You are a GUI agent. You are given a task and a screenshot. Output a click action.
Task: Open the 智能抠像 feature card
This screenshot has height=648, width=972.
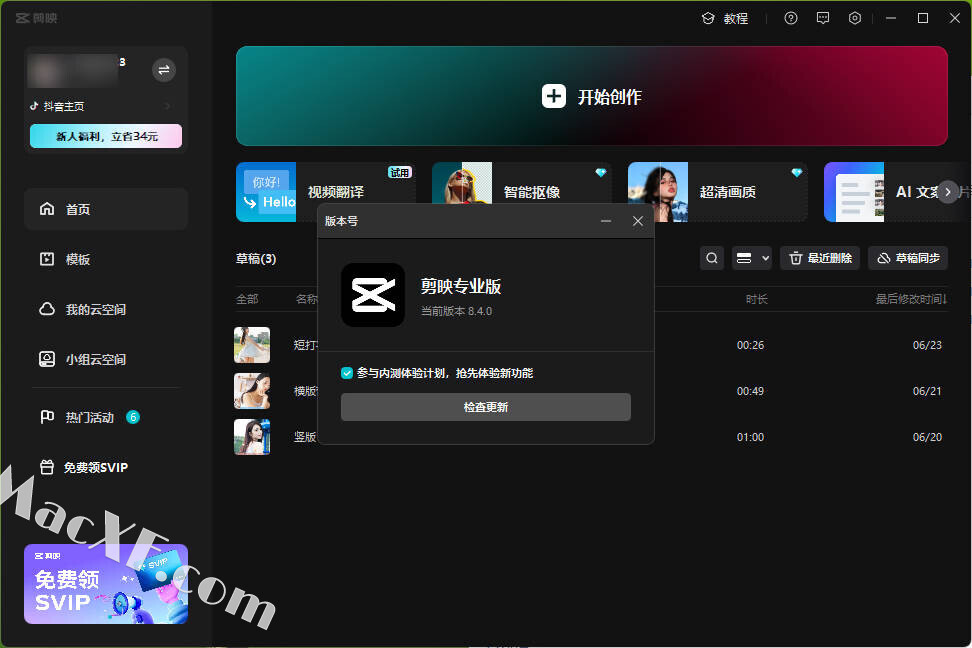tap(521, 192)
